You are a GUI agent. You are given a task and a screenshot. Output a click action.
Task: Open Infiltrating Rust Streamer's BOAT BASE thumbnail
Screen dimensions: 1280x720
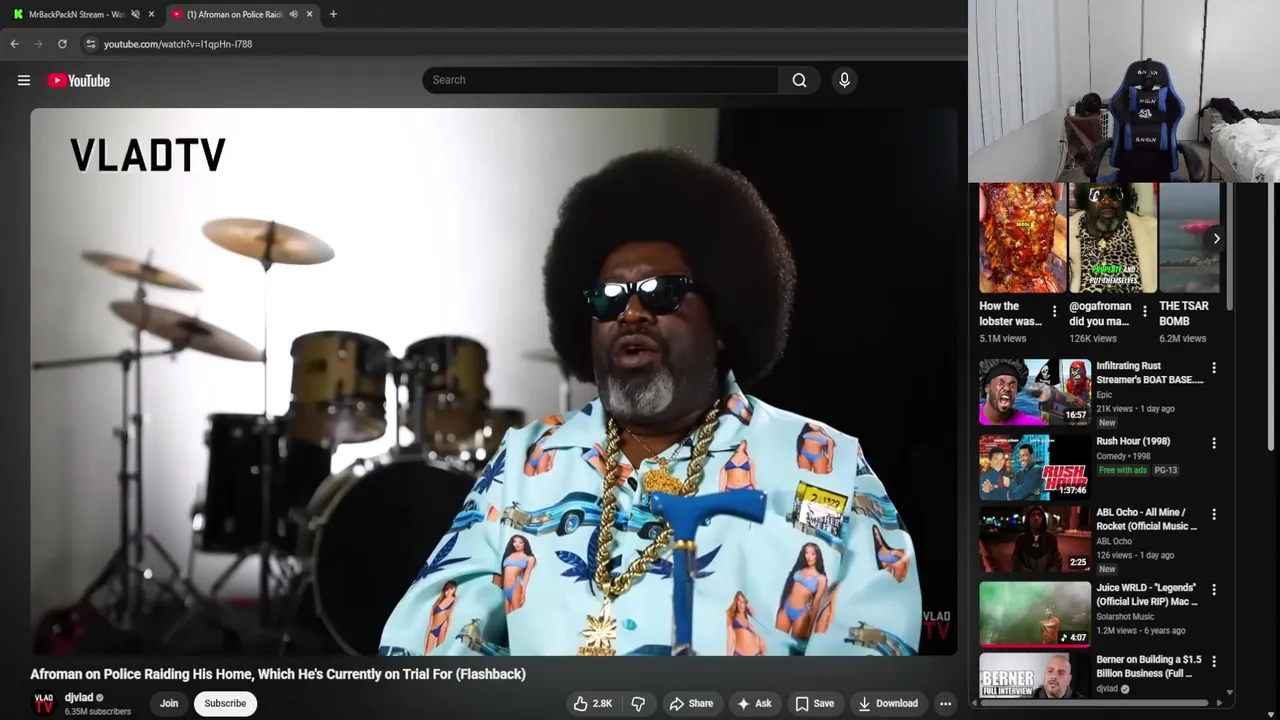(1035, 392)
